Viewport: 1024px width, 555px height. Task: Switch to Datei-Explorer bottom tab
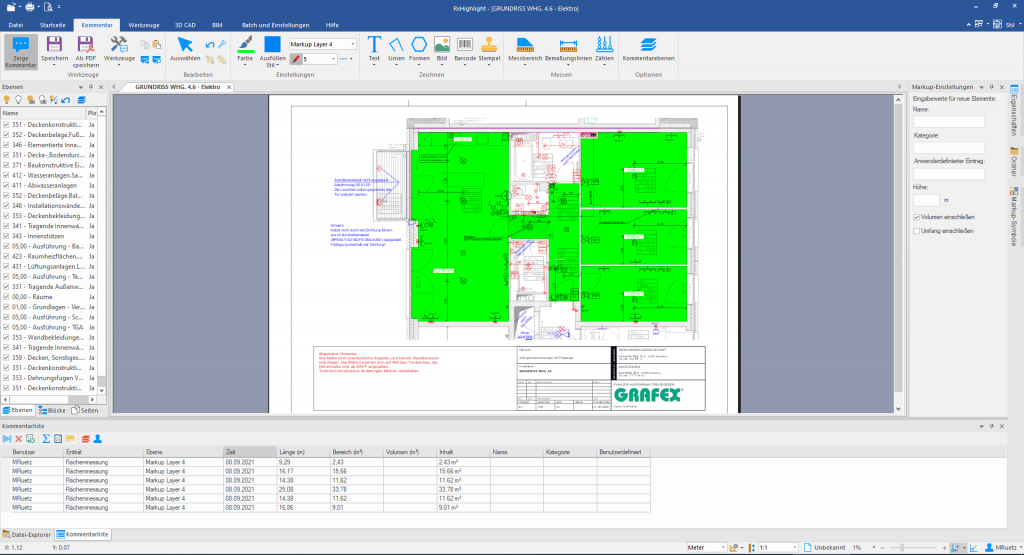coord(27,535)
